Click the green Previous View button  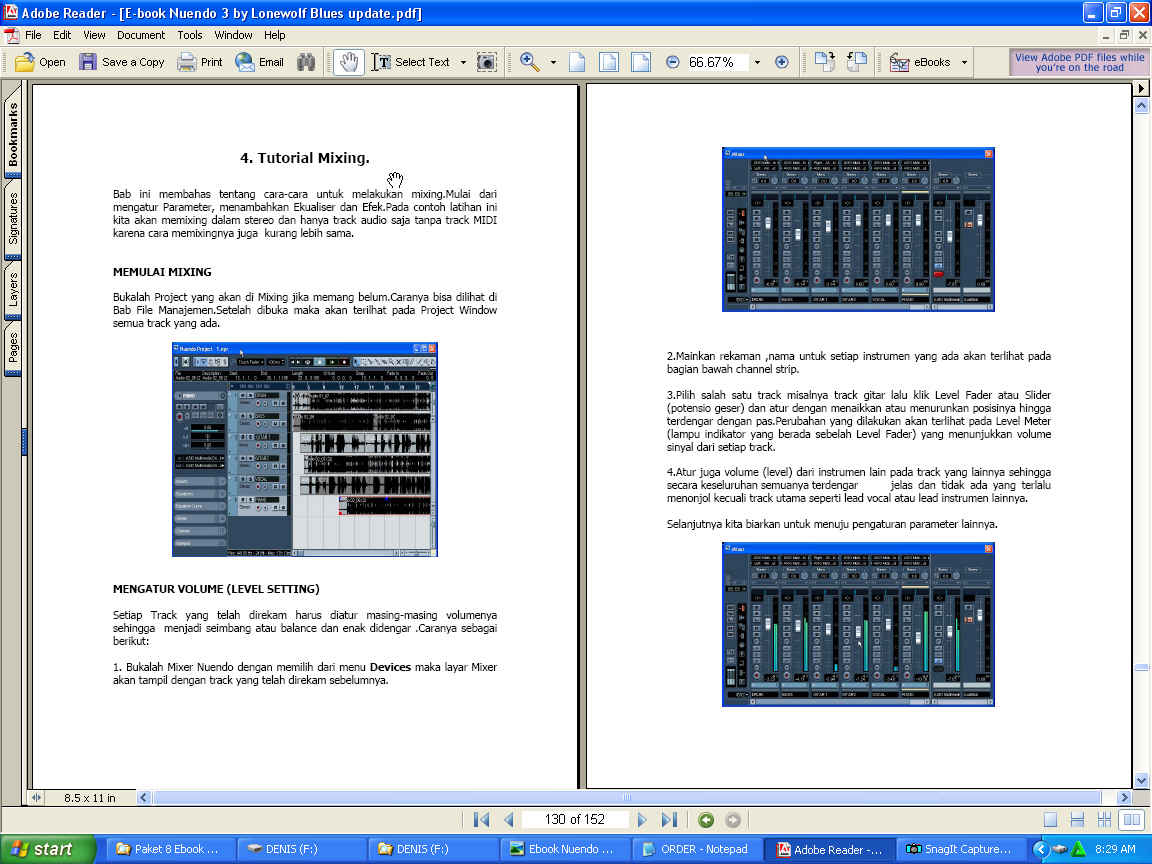point(706,820)
